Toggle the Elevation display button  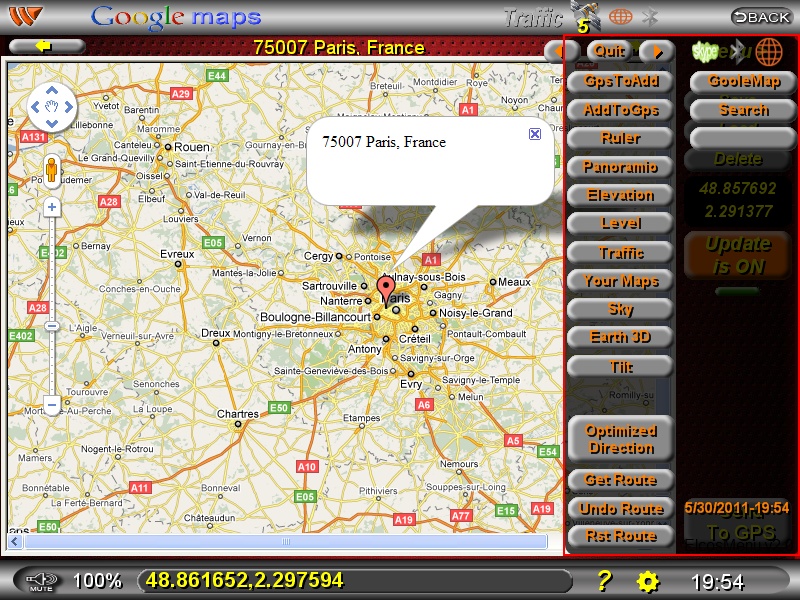pos(621,195)
